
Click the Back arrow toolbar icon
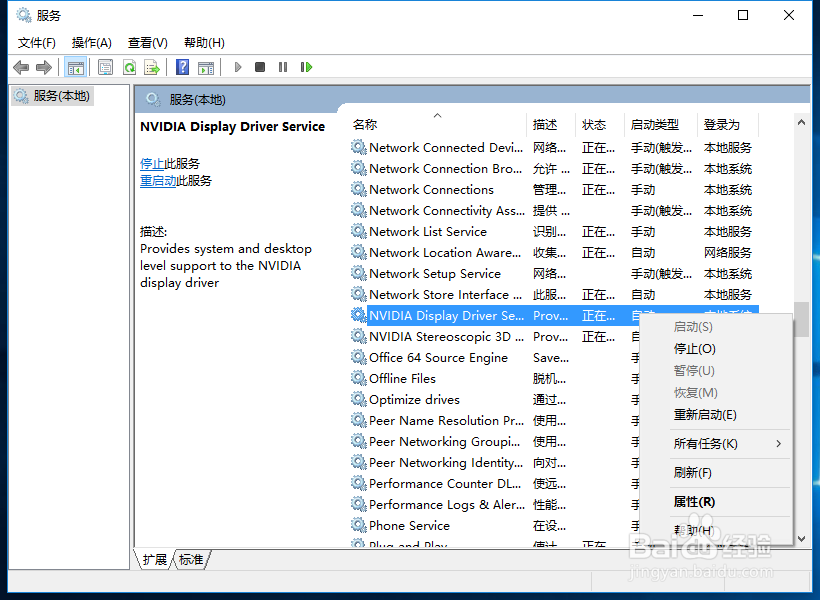pyautogui.click(x=21, y=67)
